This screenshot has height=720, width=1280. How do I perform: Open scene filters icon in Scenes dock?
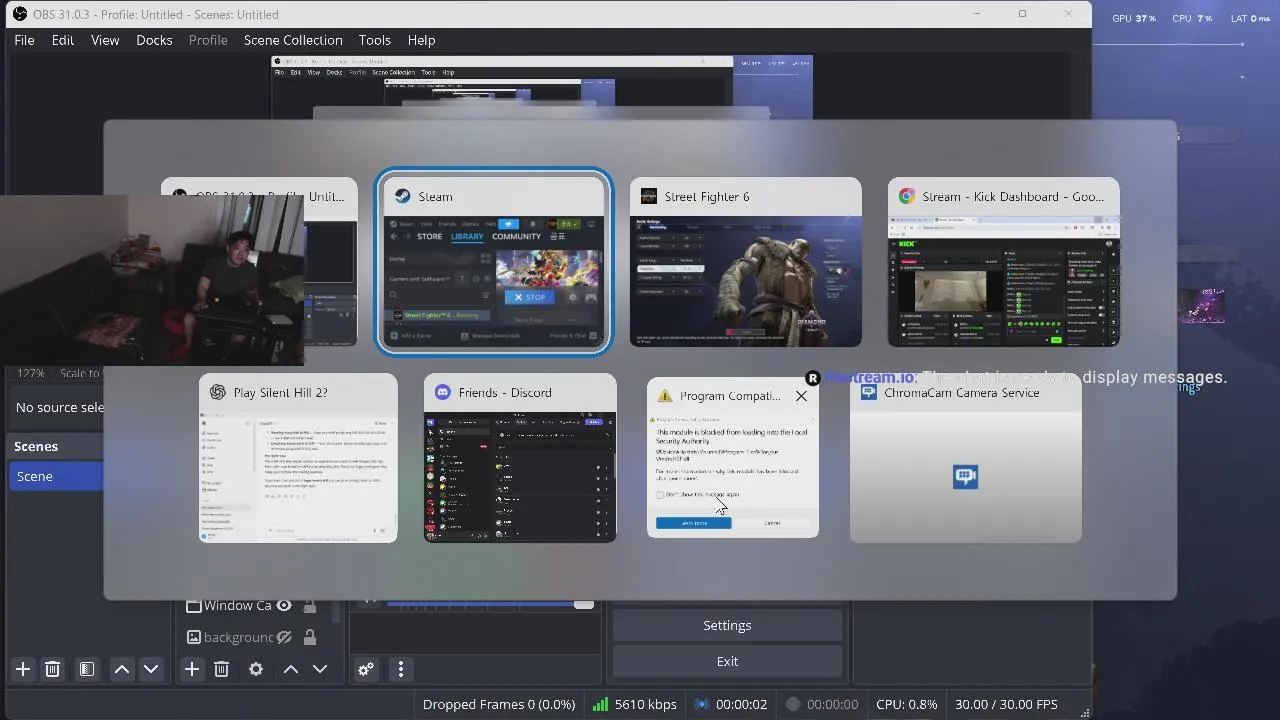tap(87, 669)
